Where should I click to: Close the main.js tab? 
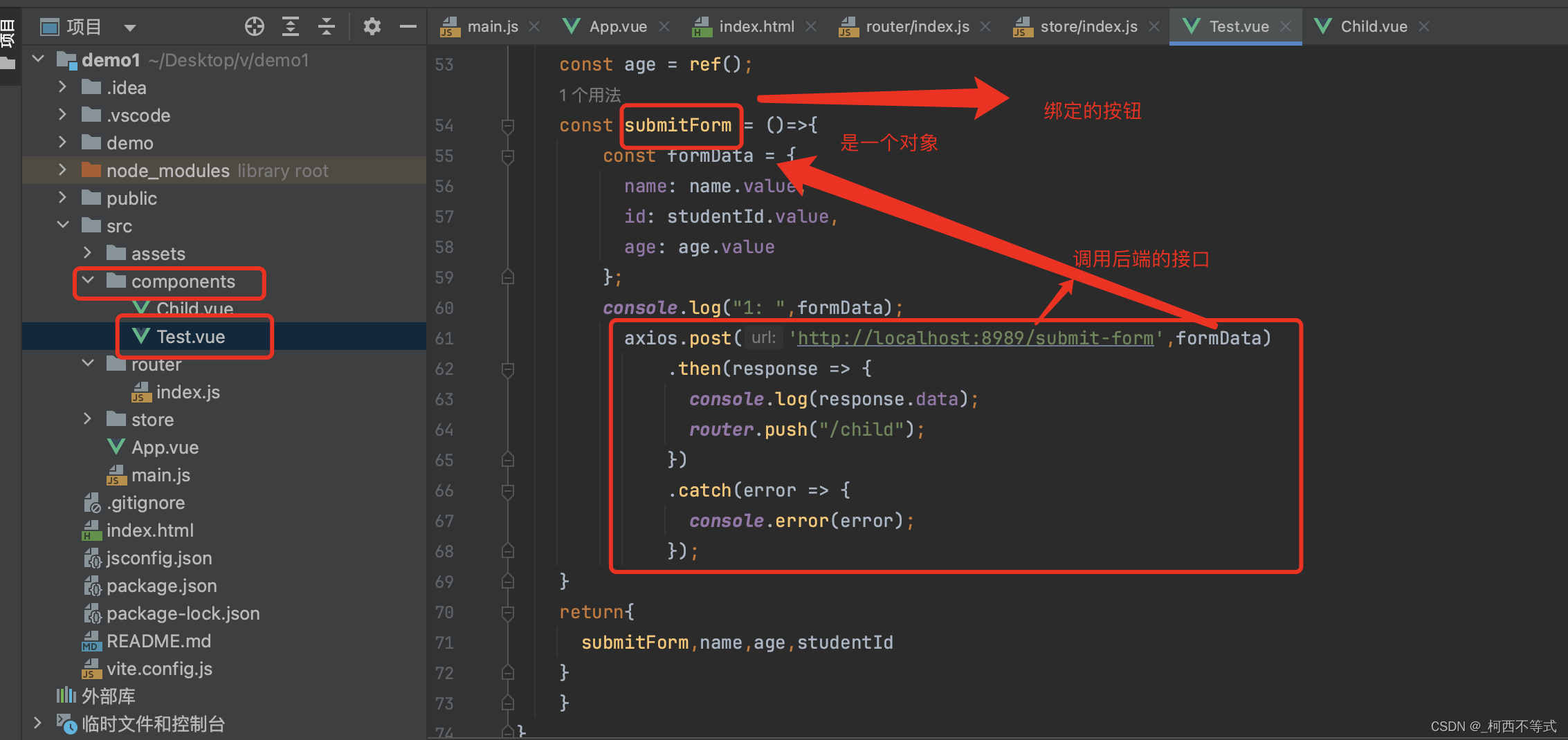click(534, 26)
